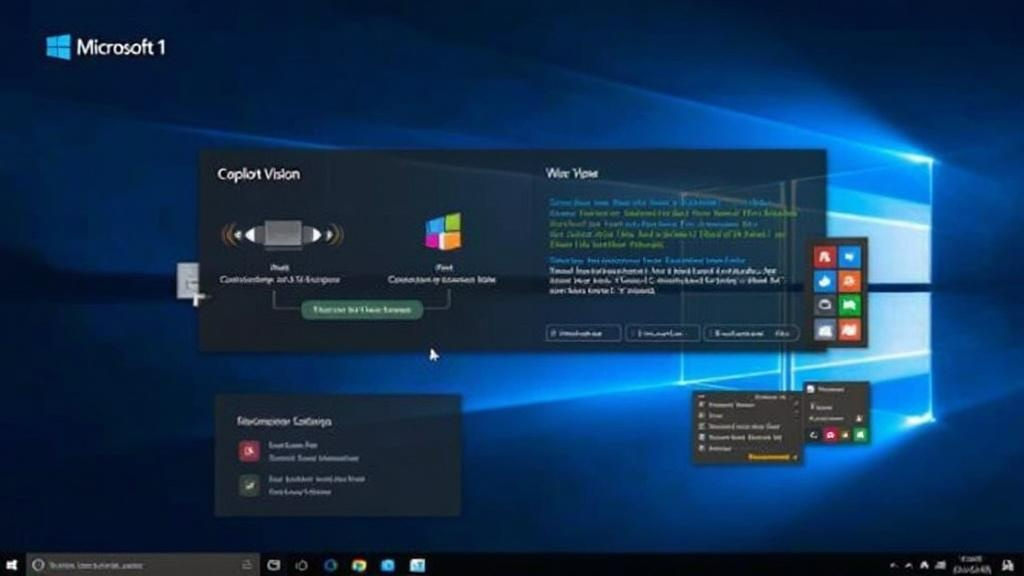Screen dimensions: 1024x576
Task: Click the pink icon in the small side panel
Action: (x=830, y=435)
